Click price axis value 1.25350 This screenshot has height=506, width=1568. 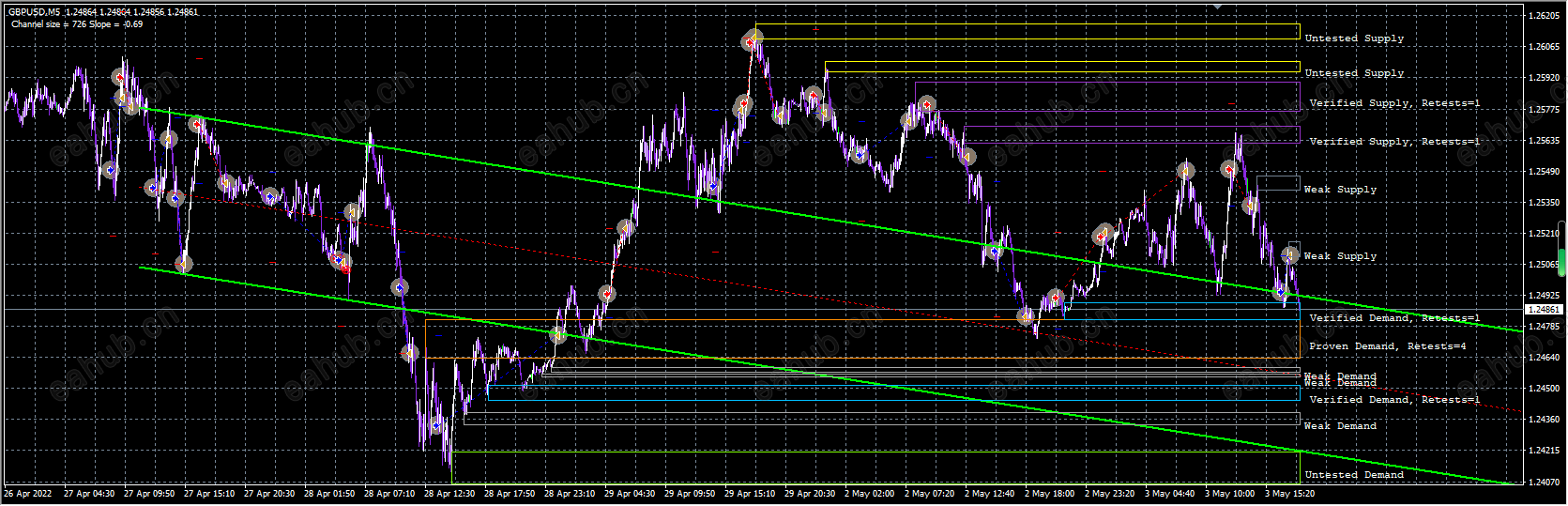(1545, 203)
